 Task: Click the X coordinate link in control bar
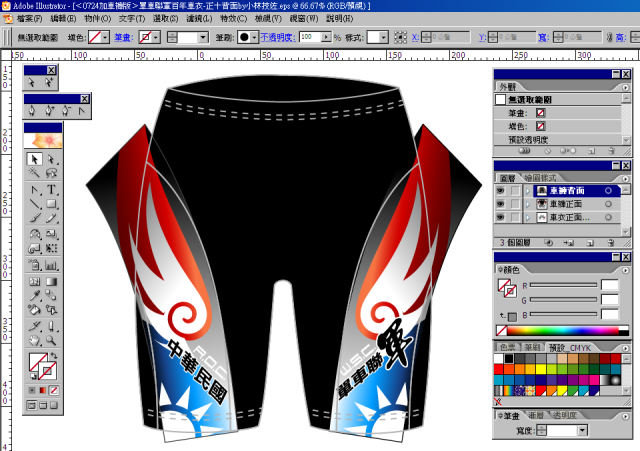pyautogui.click(x=415, y=37)
